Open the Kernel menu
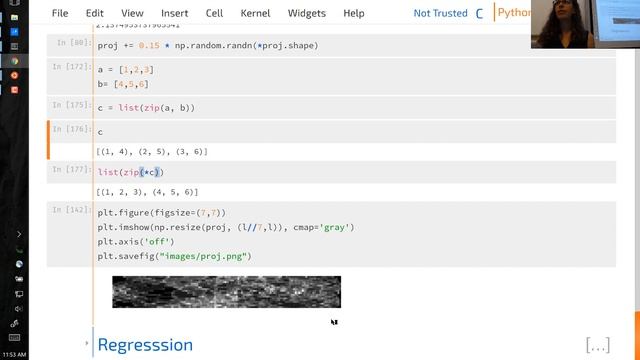This screenshot has height=360, width=640. point(255,13)
